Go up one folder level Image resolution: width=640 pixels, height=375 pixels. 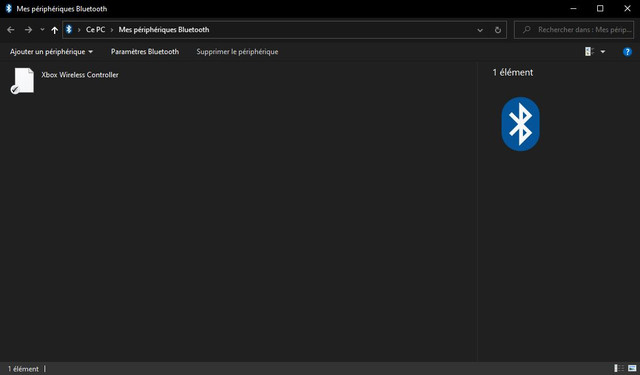click(x=54, y=30)
